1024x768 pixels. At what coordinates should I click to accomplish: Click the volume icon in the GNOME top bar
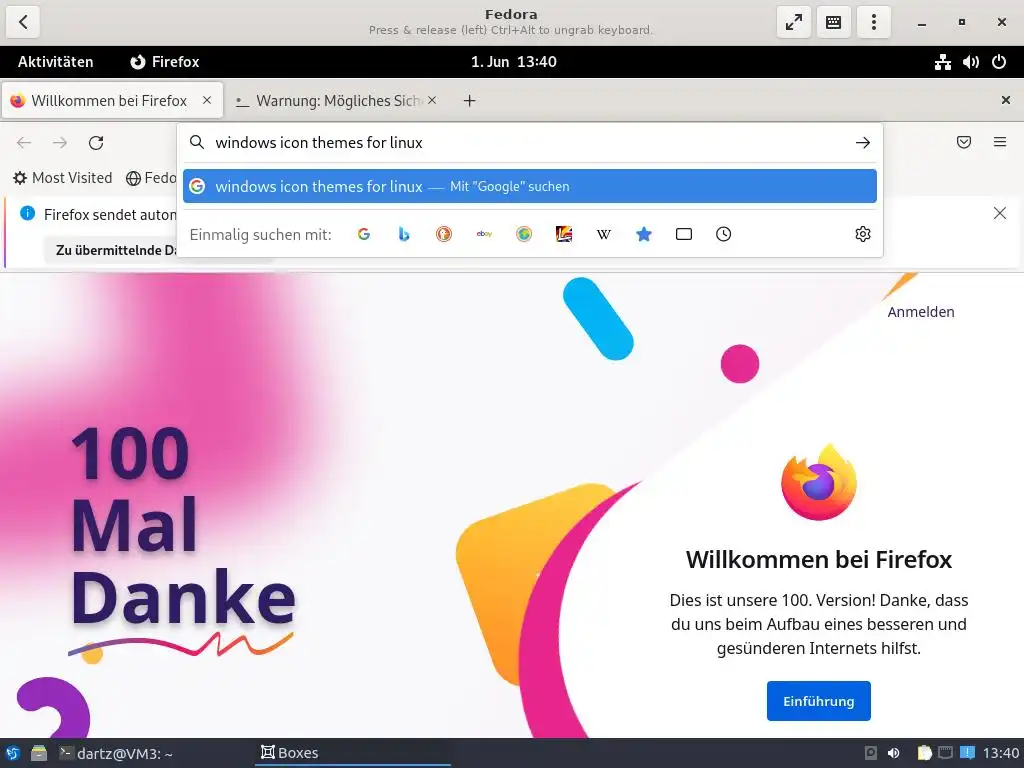(x=970, y=62)
